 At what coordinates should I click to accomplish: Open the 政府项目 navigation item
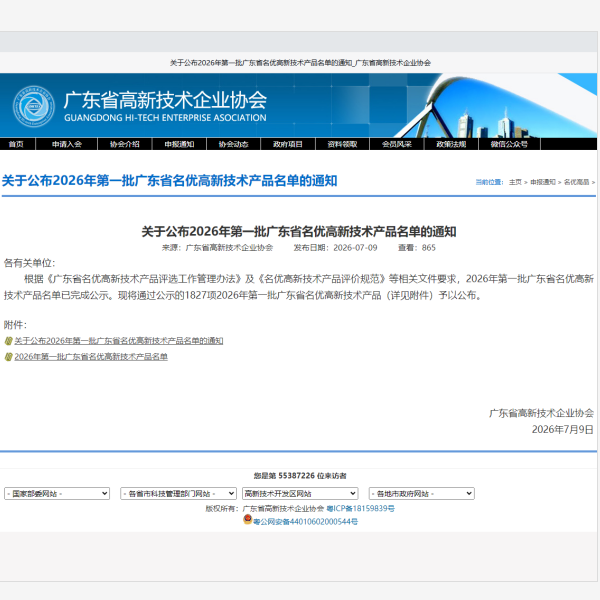tap(288, 144)
